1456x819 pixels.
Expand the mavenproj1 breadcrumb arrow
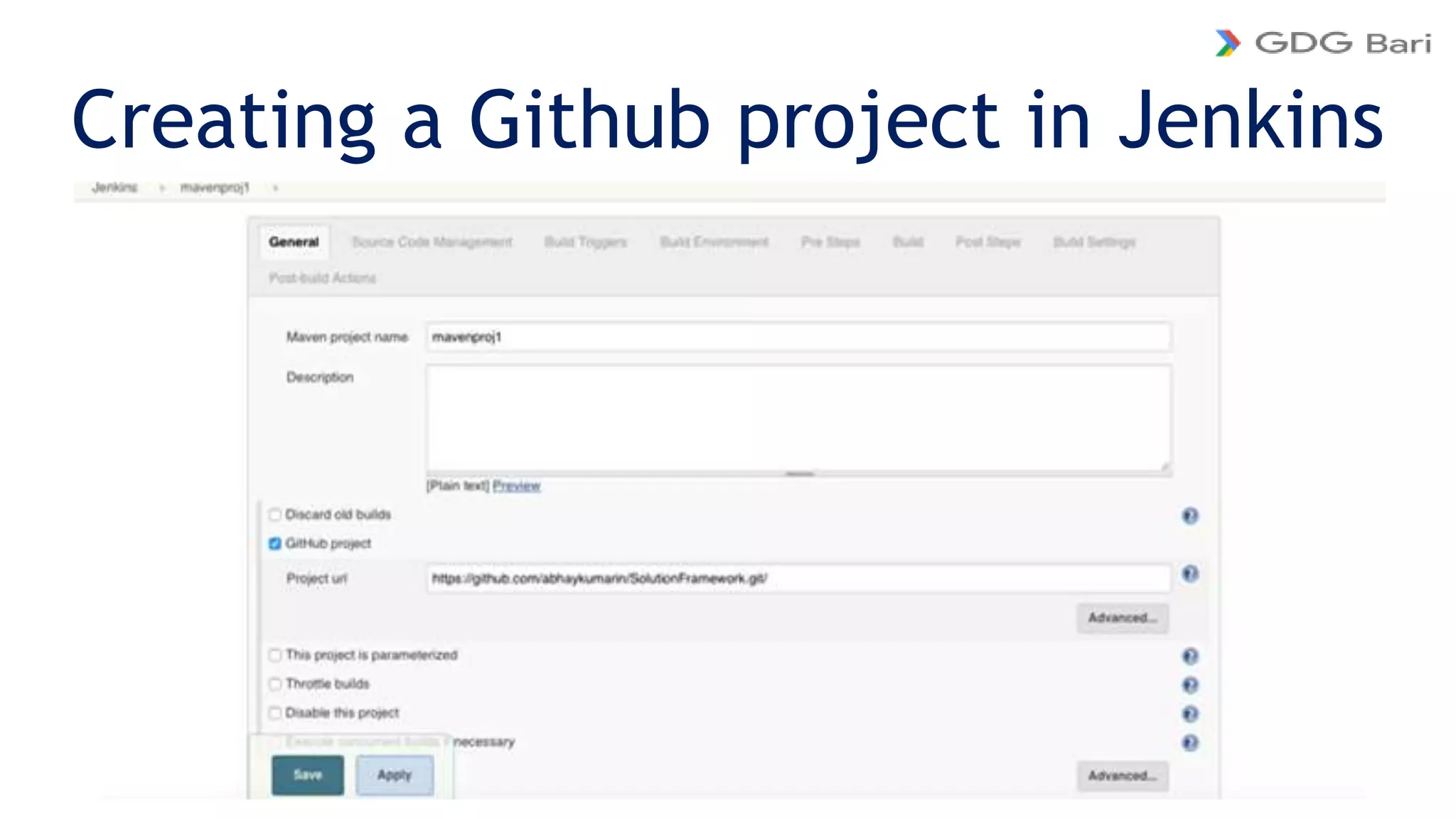[275, 188]
